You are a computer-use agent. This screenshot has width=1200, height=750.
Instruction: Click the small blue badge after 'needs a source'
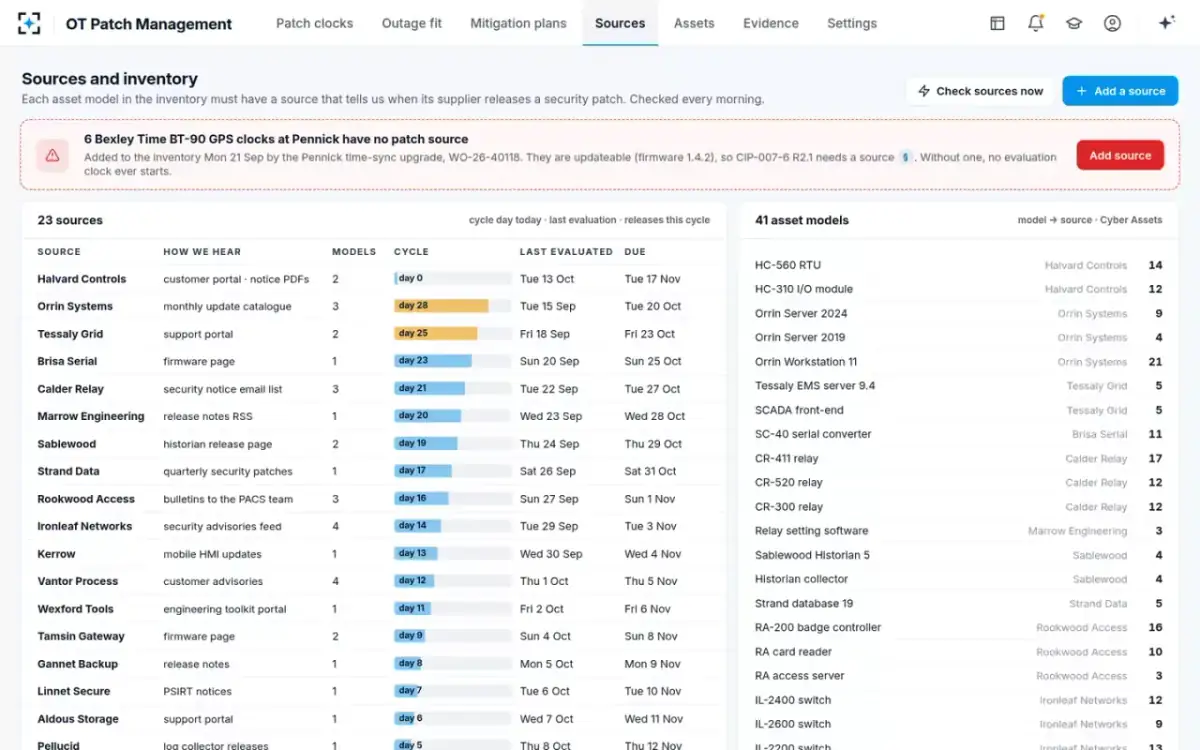coord(905,157)
